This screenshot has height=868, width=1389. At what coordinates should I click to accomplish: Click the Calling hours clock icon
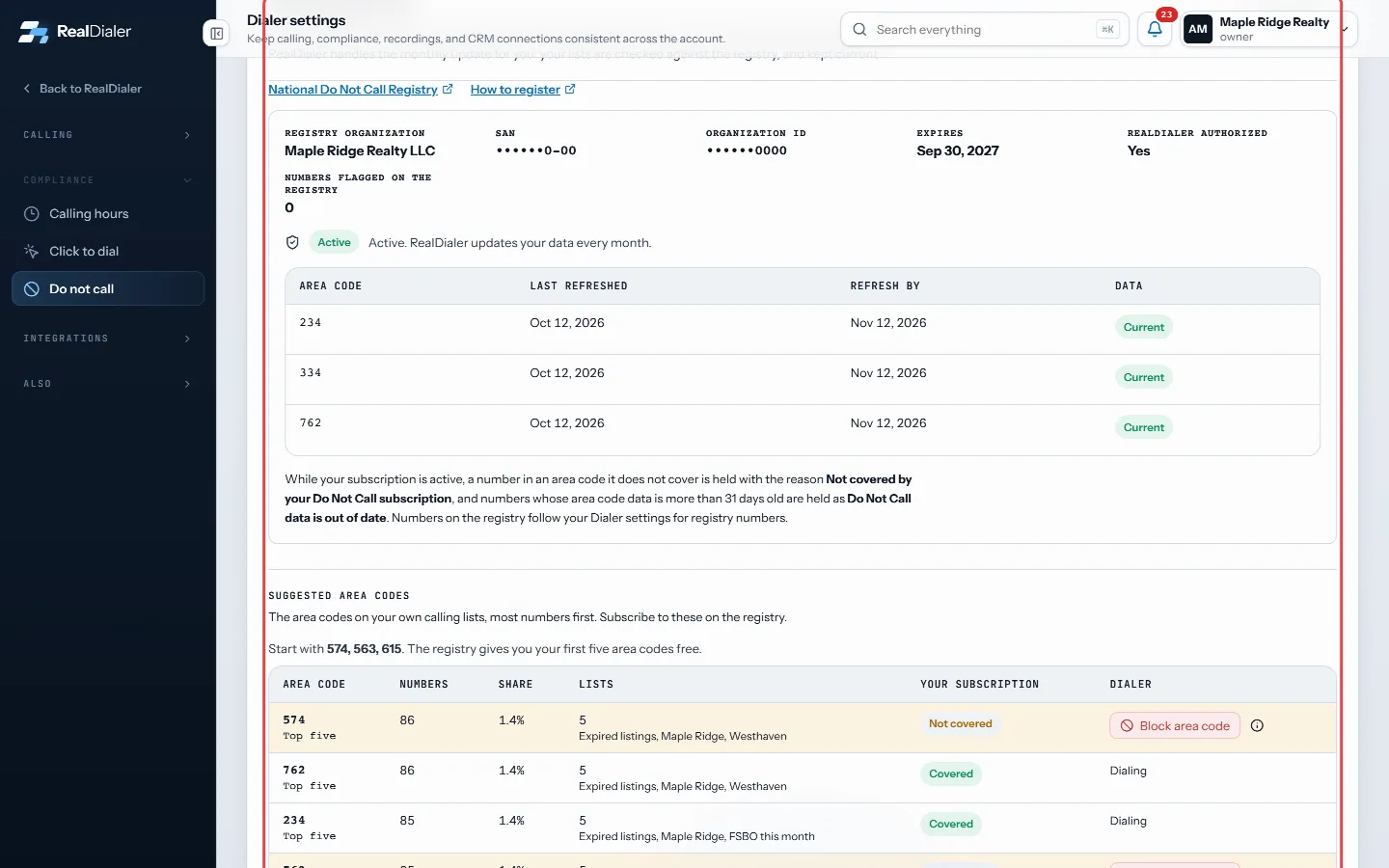32,214
